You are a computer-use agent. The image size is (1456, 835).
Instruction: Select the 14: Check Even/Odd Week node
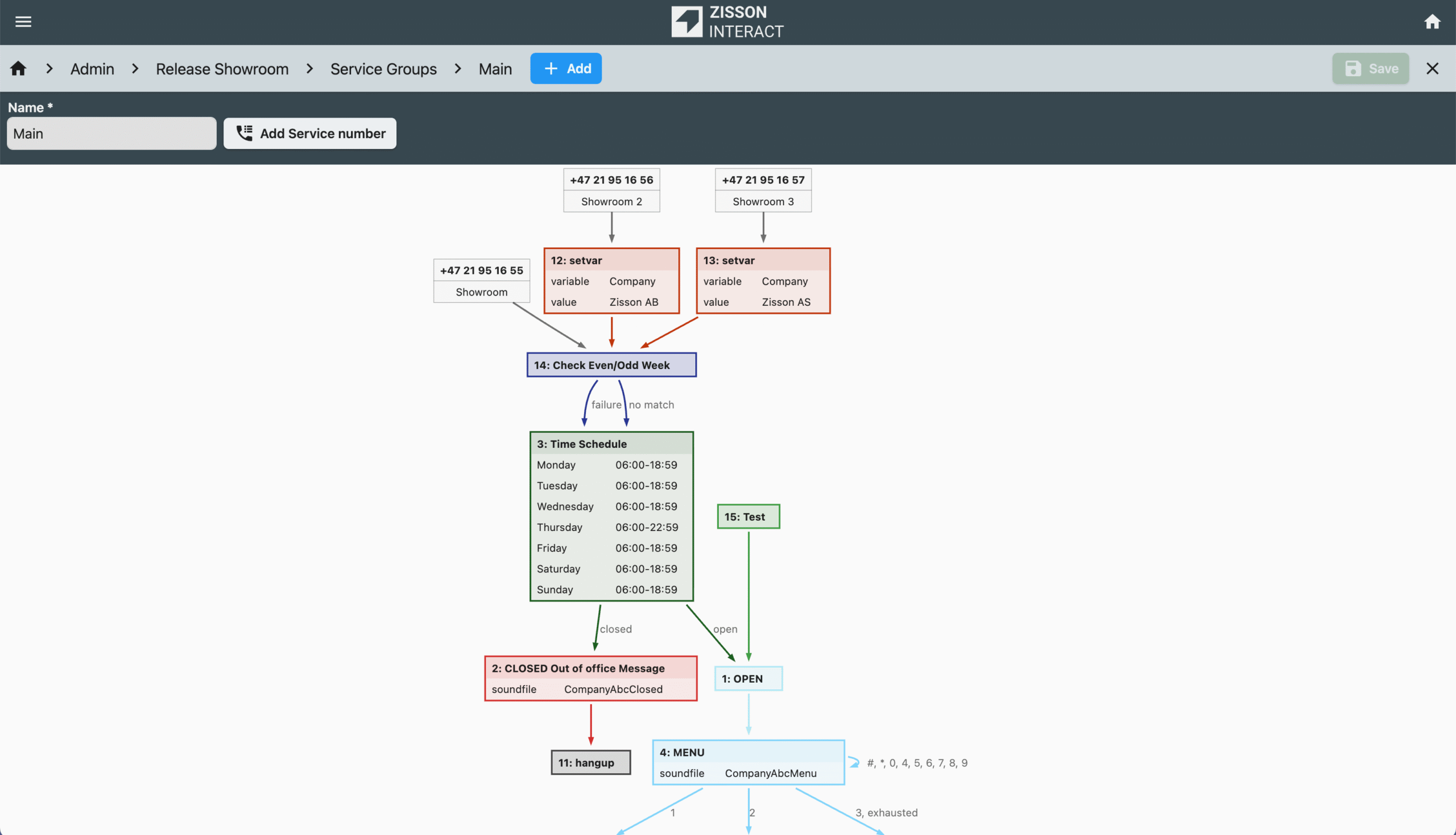pos(611,365)
